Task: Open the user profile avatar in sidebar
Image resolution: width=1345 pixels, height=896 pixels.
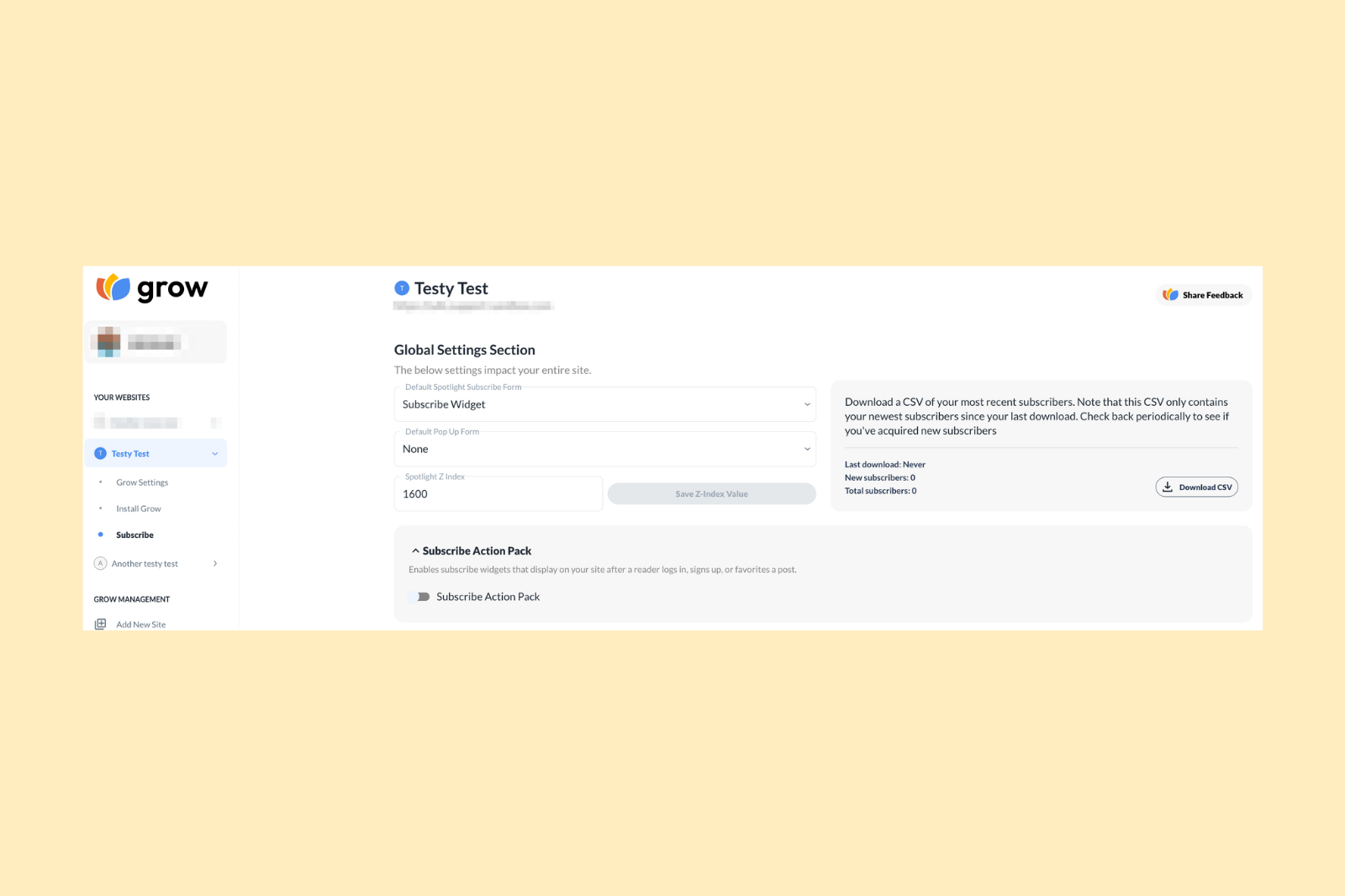Action: tap(106, 341)
